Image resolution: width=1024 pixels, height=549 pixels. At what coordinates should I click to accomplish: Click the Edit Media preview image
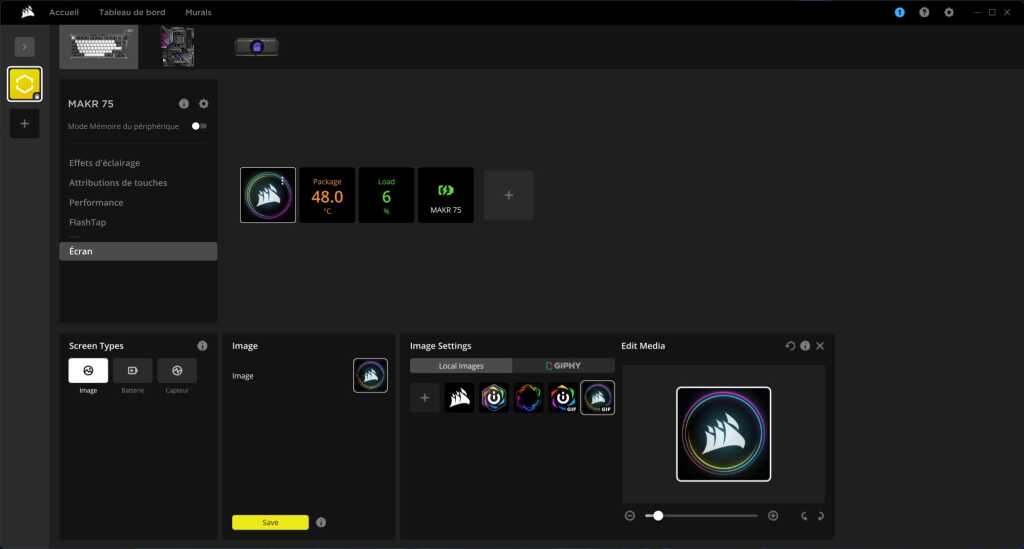(724, 434)
